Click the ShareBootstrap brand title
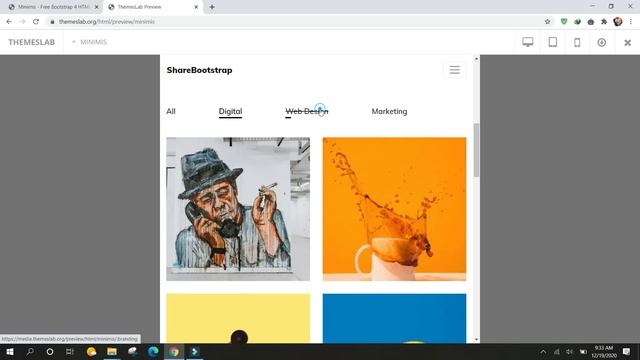This screenshot has height=360, width=640. (x=199, y=70)
